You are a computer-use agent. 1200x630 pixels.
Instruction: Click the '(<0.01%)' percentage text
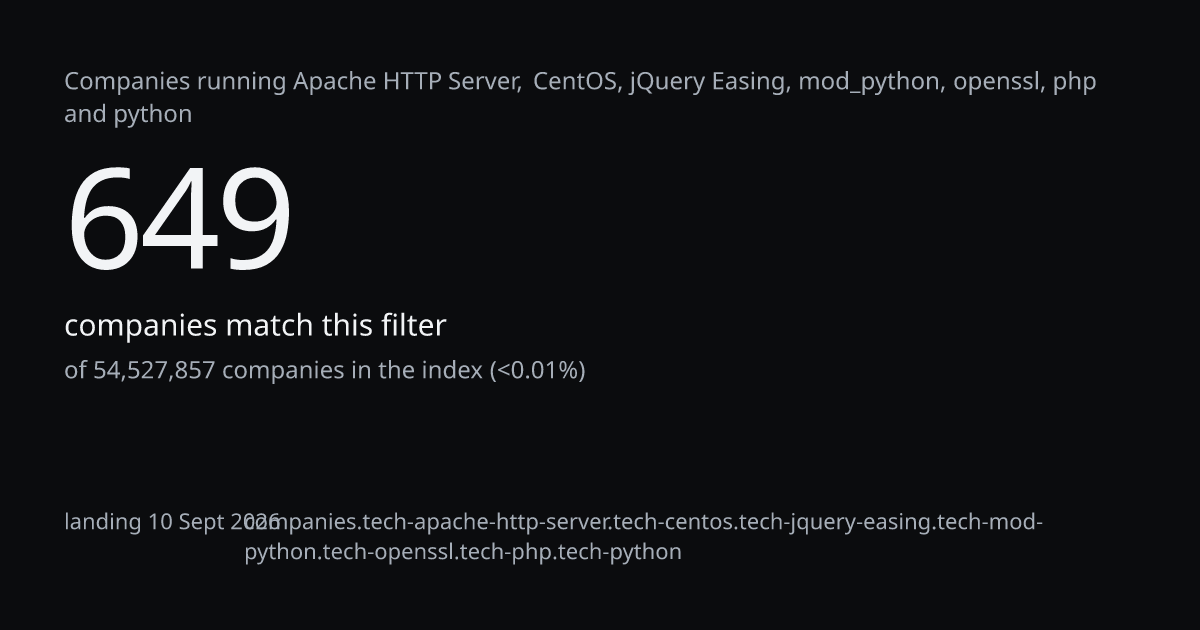[x=537, y=370]
